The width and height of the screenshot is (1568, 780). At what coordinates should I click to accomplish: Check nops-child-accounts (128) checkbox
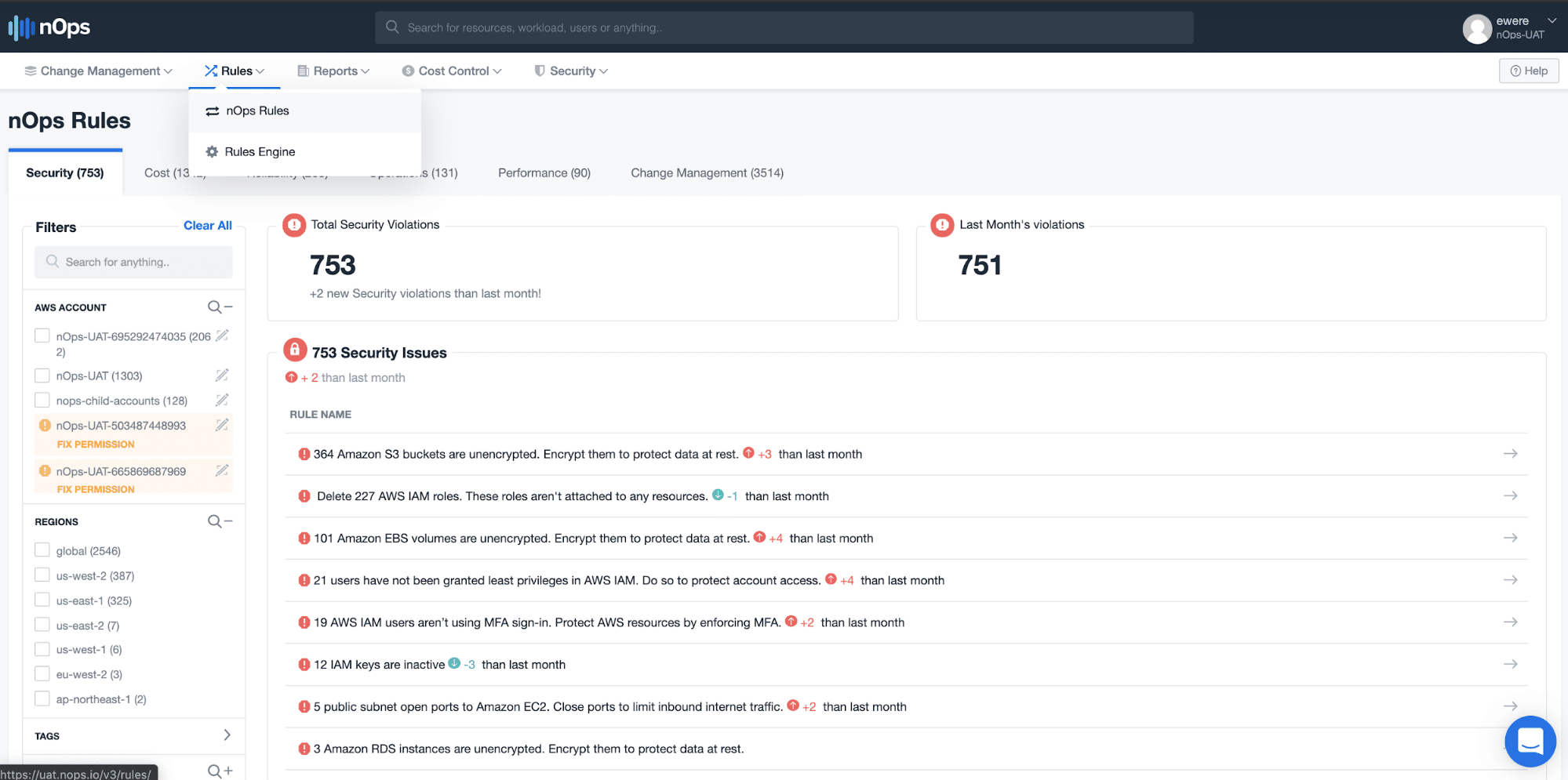(42, 400)
